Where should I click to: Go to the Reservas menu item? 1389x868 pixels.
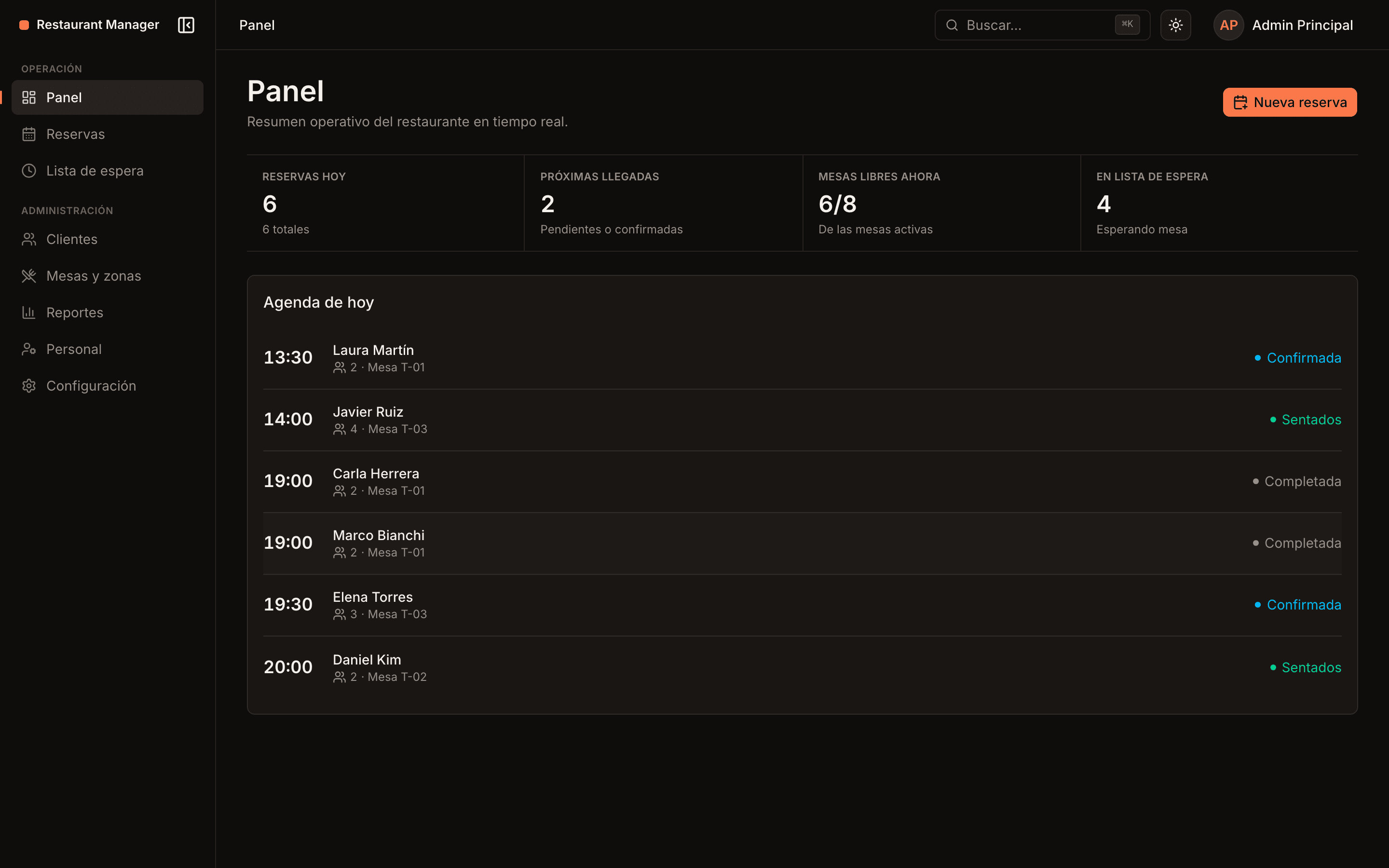coord(108,135)
